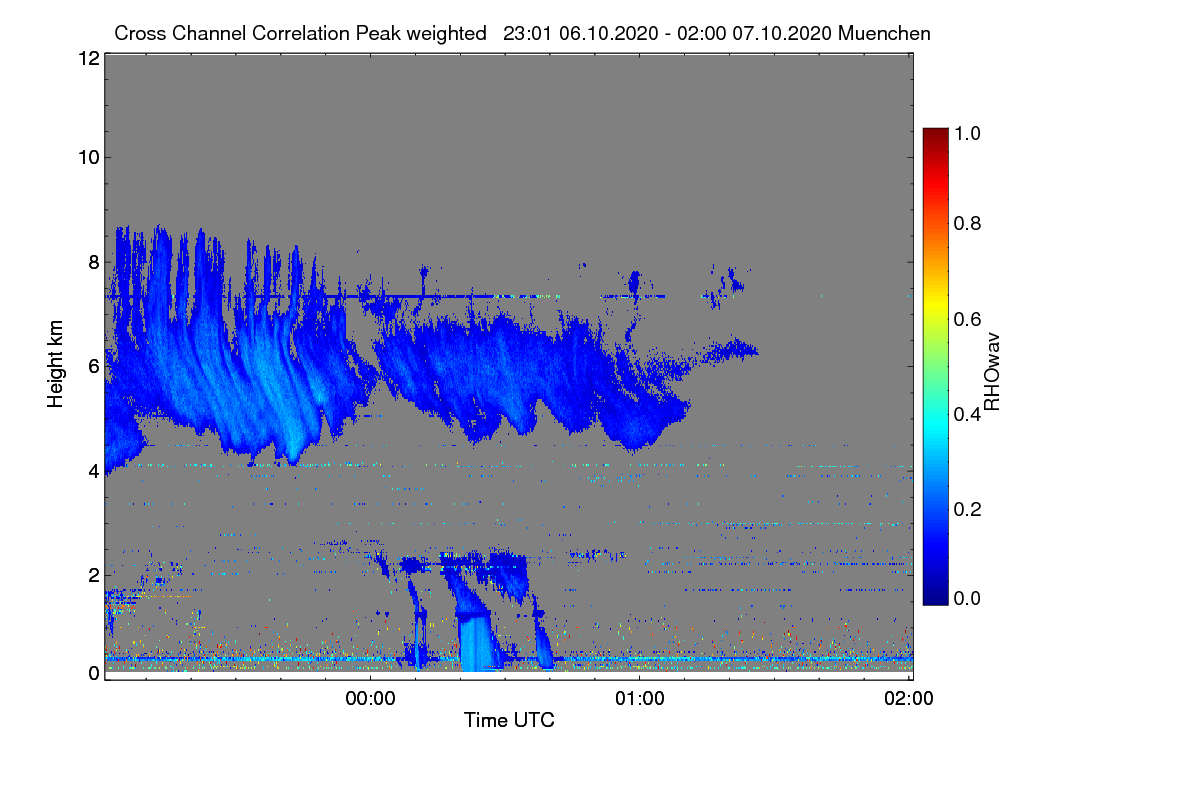The width and height of the screenshot is (1200, 800).
Task: Click the colorbar value '1.0'
Action: [x=968, y=133]
